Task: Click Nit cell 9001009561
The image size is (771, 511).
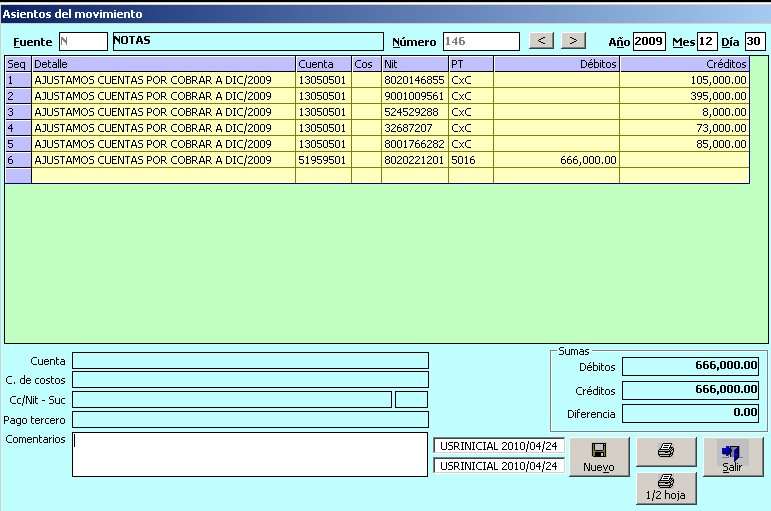Action: [x=415, y=96]
